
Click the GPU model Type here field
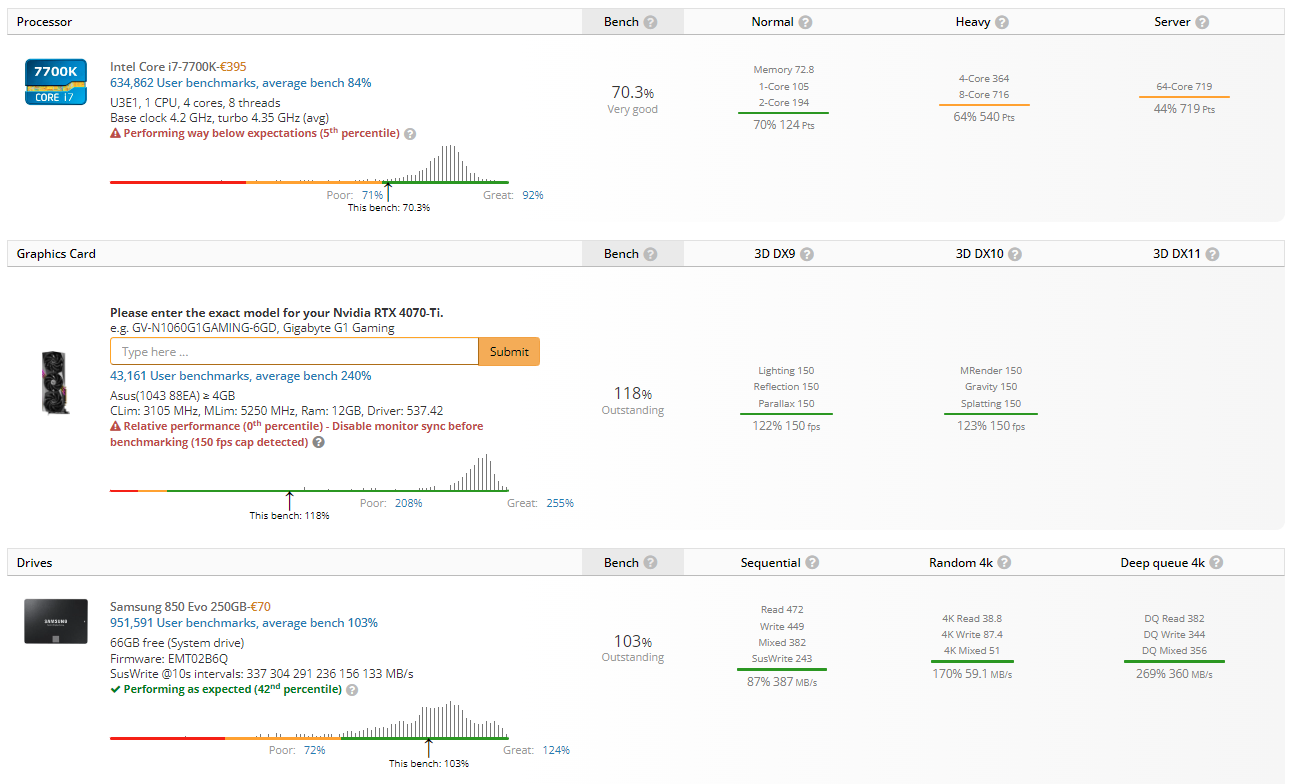click(294, 352)
